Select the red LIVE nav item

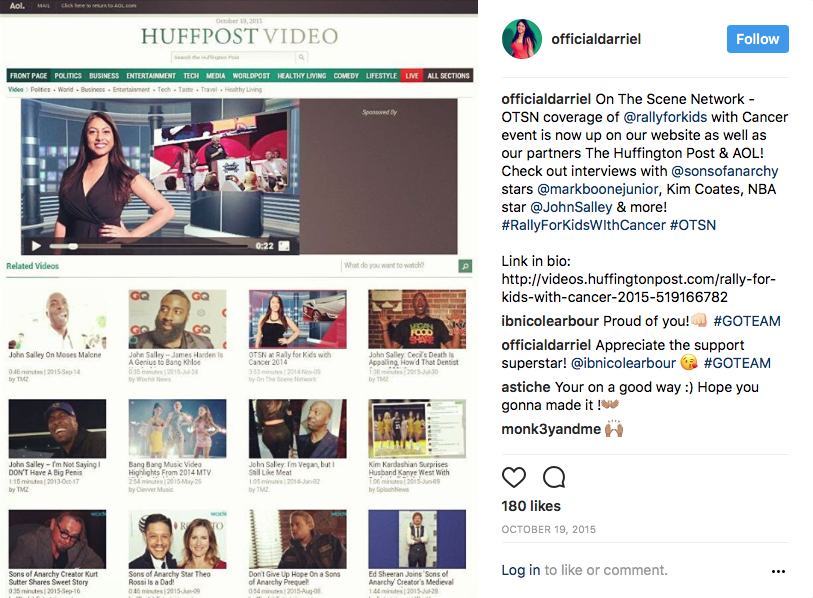(x=412, y=76)
